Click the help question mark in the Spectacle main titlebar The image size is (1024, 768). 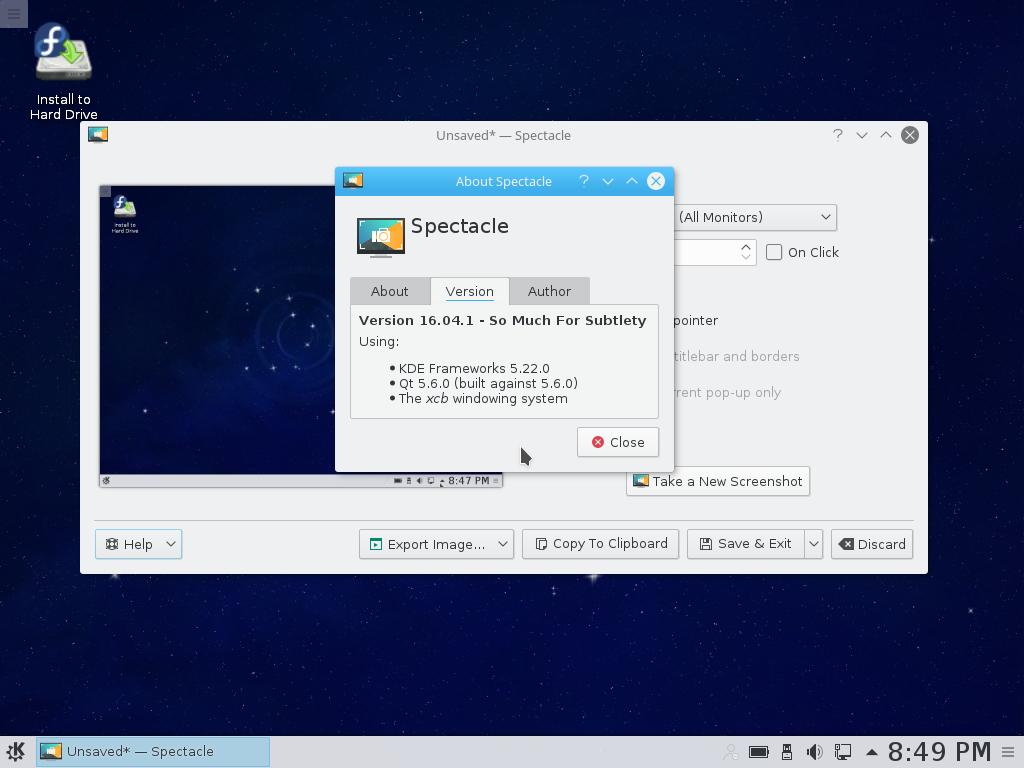point(837,135)
